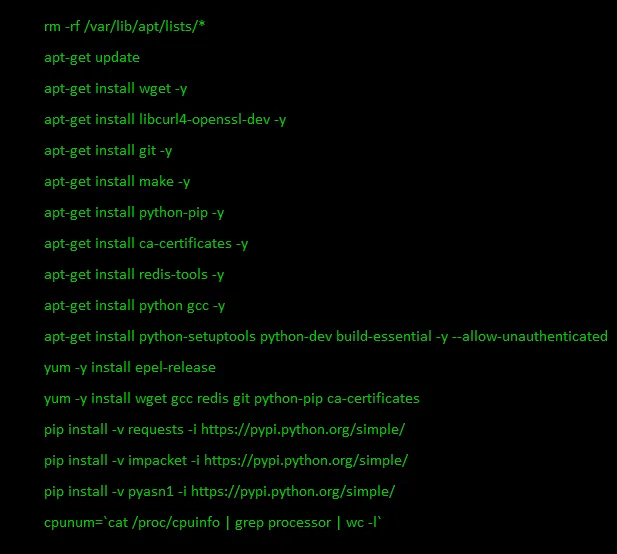The width and height of the screenshot is (617, 554).
Task: Select the 'apt-get install wget -y' line
Action: pyautogui.click(x=115, y=89)
